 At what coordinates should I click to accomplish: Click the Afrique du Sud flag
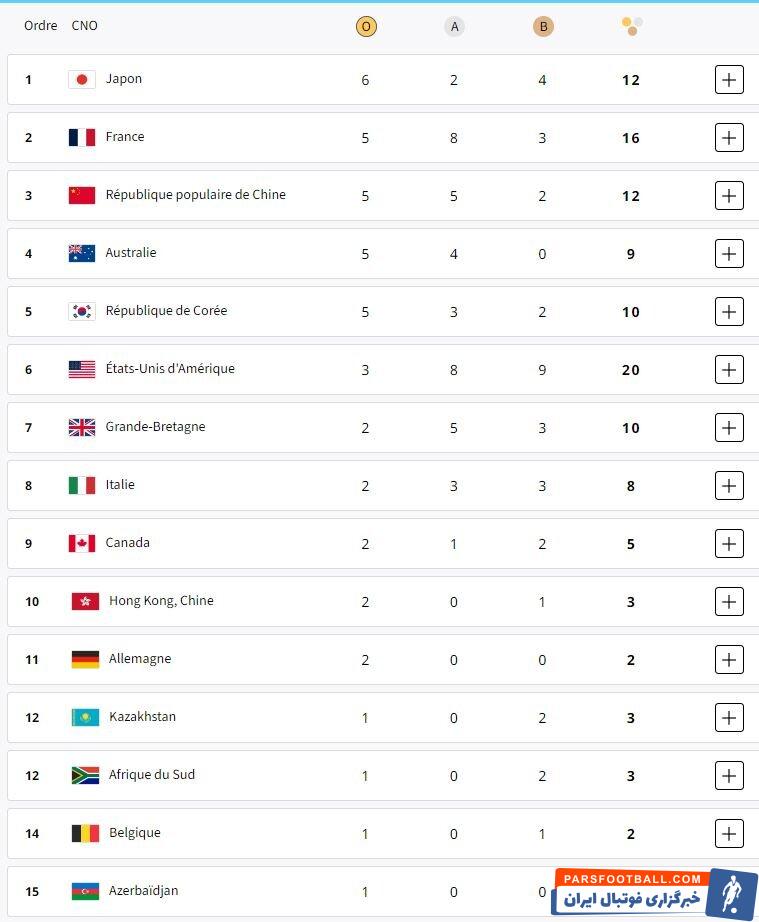tap(85, 775)
